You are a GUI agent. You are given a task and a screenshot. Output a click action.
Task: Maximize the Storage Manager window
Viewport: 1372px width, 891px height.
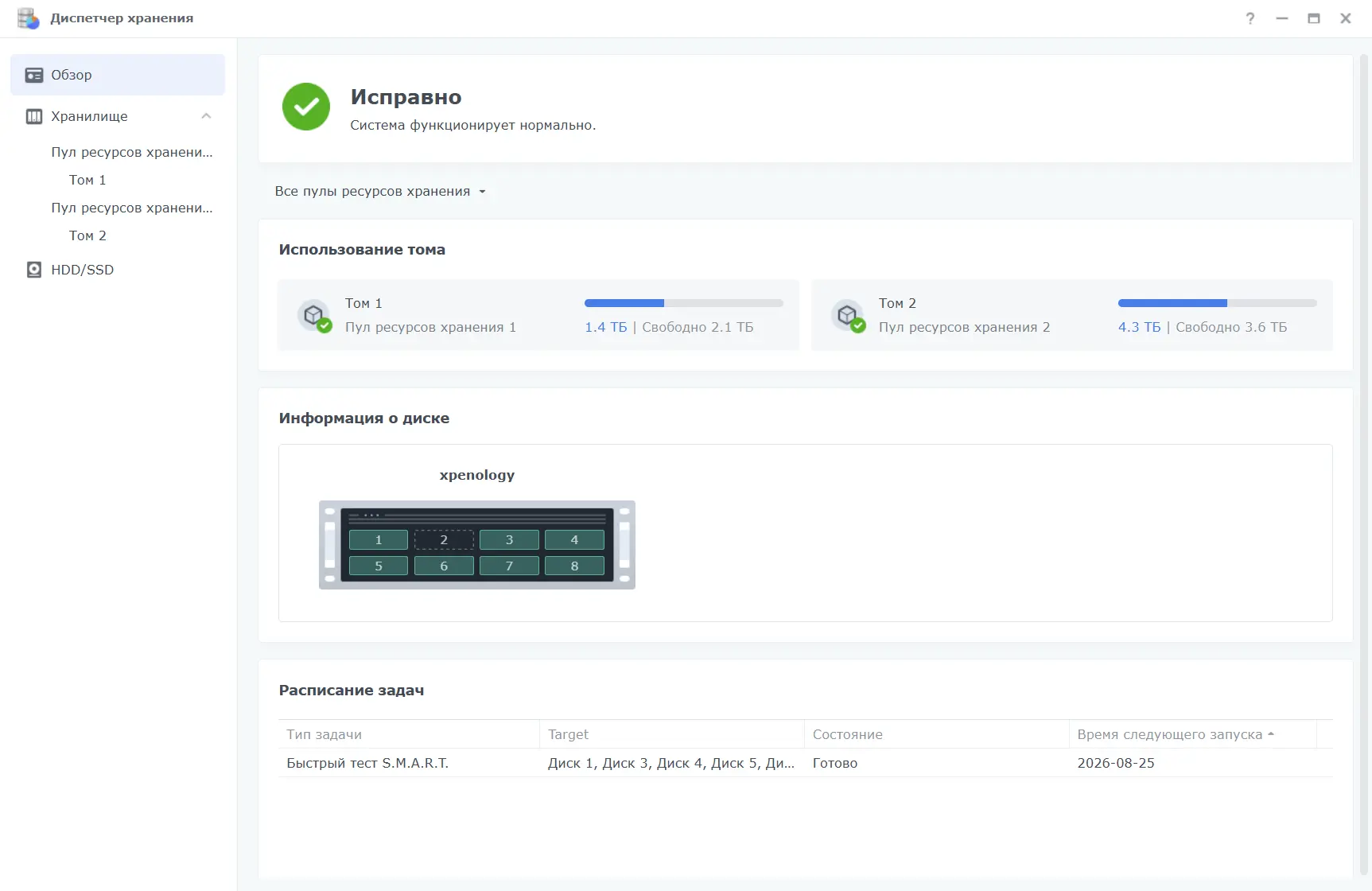point(1314,18)
